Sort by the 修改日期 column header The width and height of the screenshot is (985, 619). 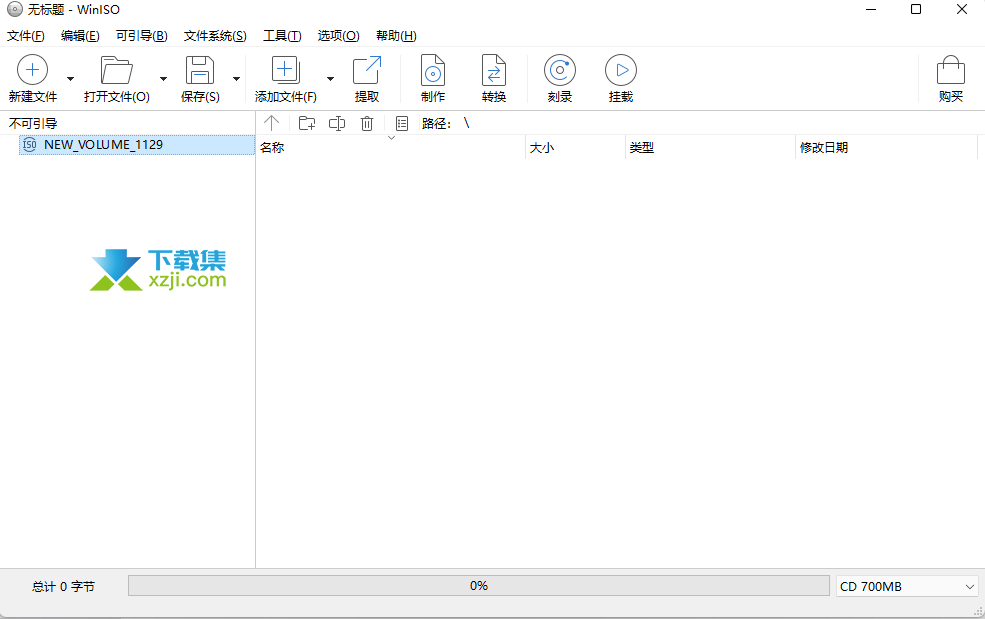coord(886,147)
